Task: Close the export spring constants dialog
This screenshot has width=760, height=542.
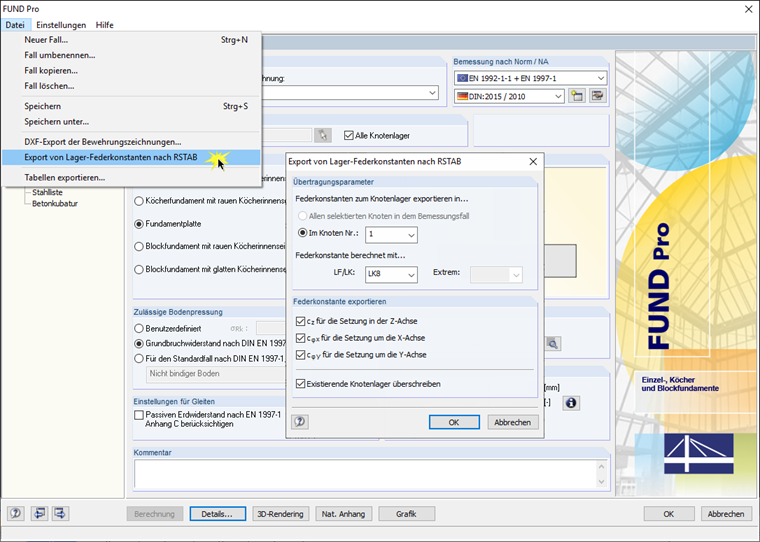Action: click(533, 161)
